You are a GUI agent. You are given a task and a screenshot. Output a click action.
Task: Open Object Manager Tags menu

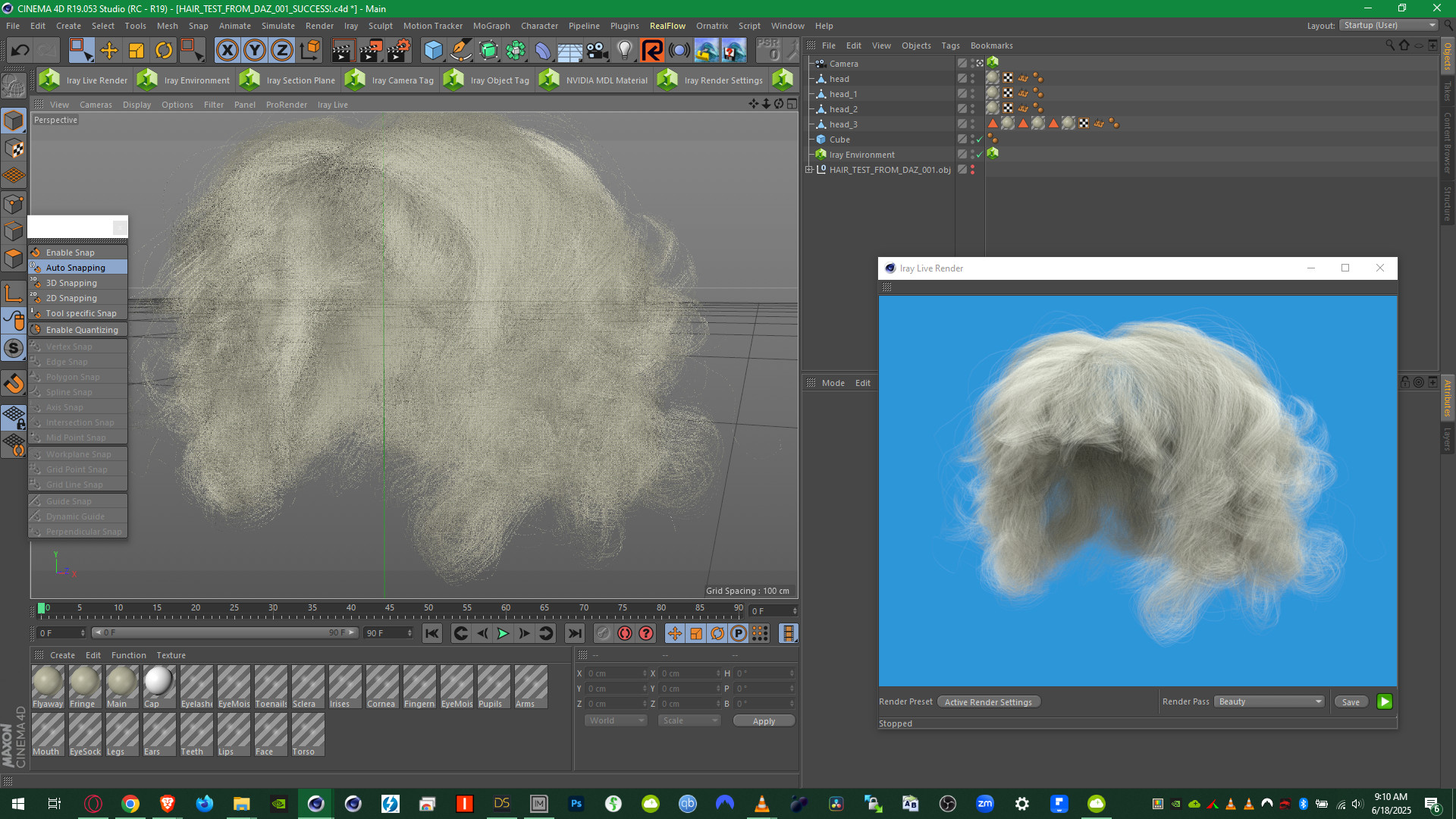tap(950, 45)
